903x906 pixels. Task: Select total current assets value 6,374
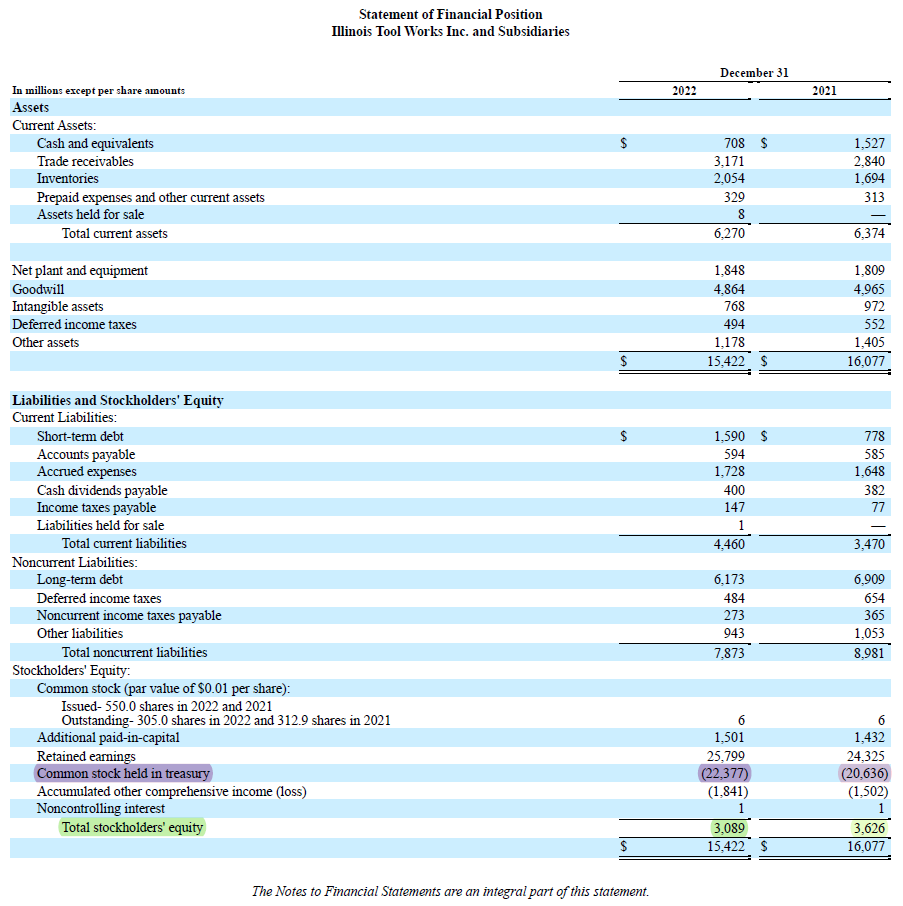pos(869,233)
